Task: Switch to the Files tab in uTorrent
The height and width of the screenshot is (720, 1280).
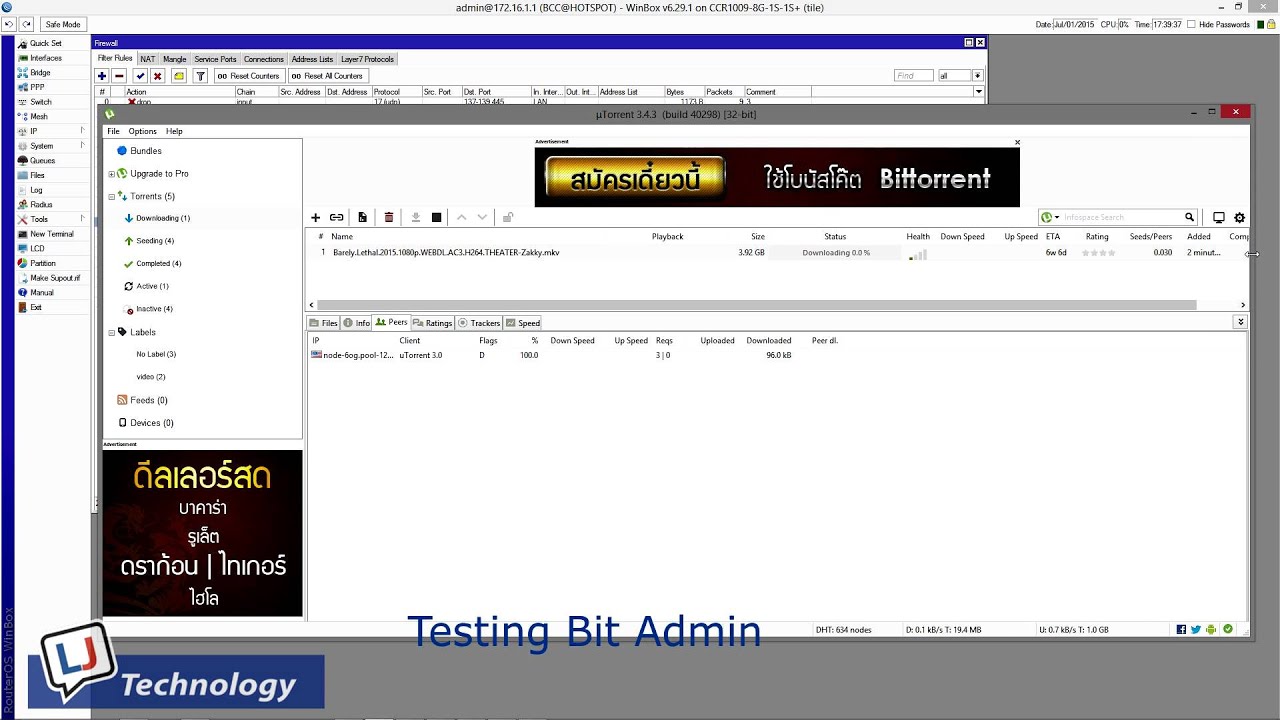Action: coord(324,323)
